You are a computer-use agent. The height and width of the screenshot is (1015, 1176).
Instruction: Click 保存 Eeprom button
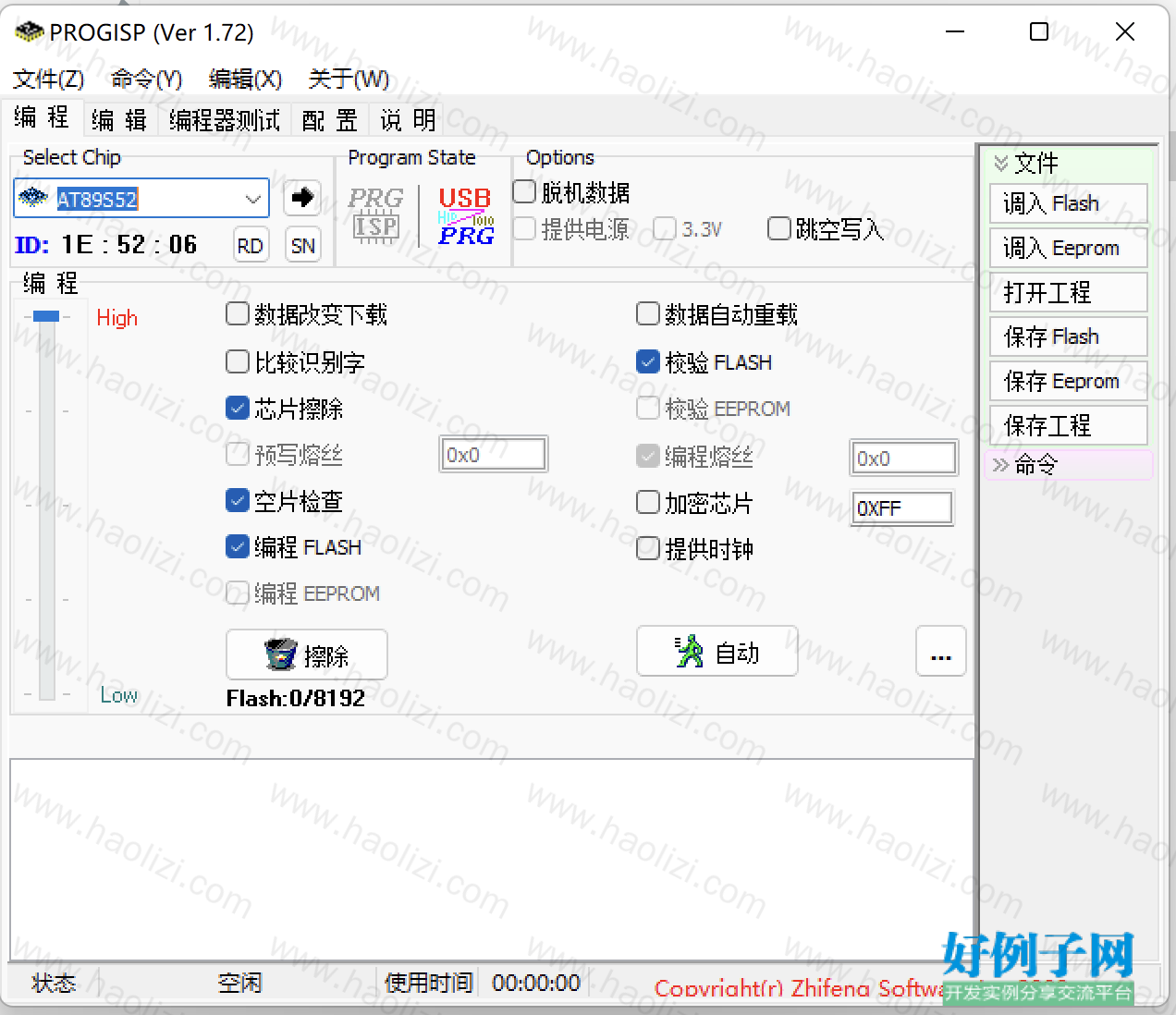point(1069,381)
